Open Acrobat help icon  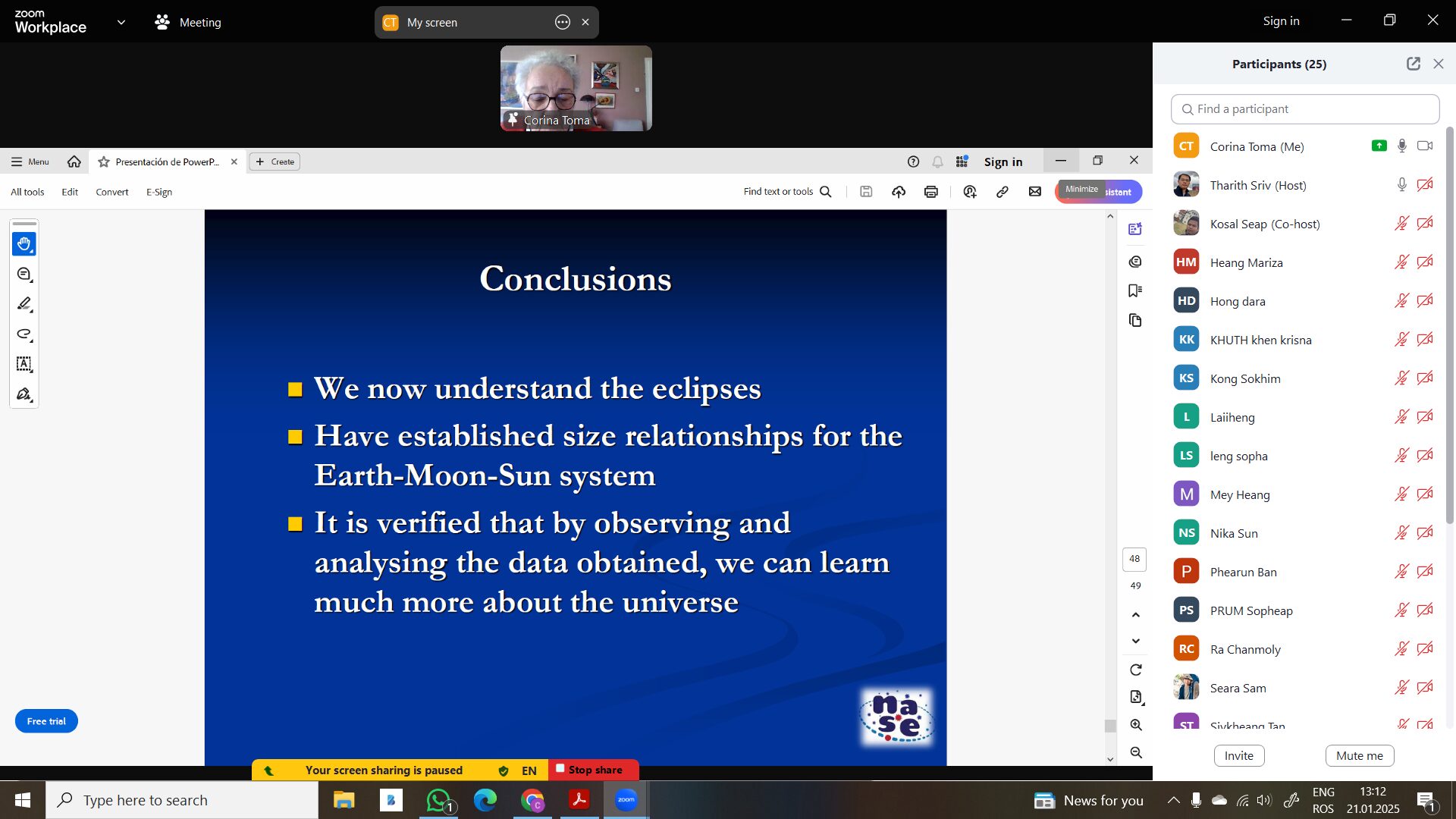point(913,162)
